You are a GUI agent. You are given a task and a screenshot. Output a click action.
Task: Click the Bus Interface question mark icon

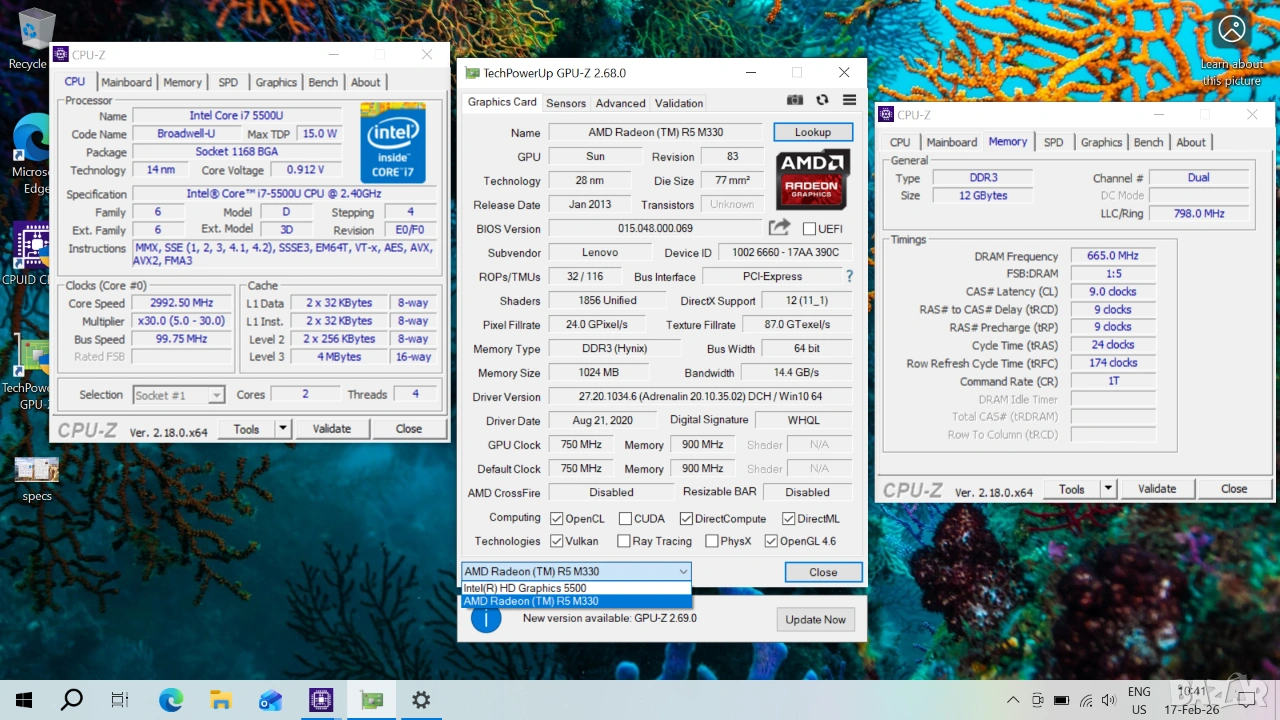849,276
